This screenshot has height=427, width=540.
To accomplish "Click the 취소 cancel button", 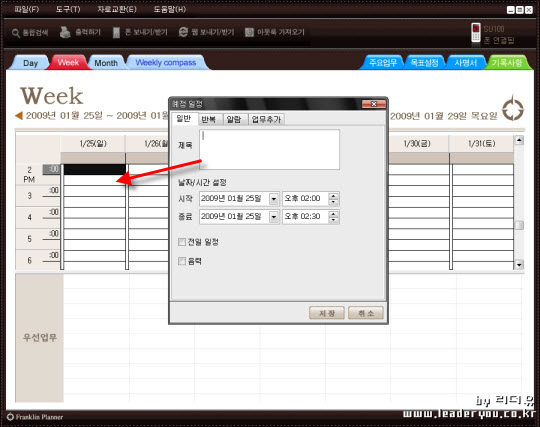I will tap(366, 313).
